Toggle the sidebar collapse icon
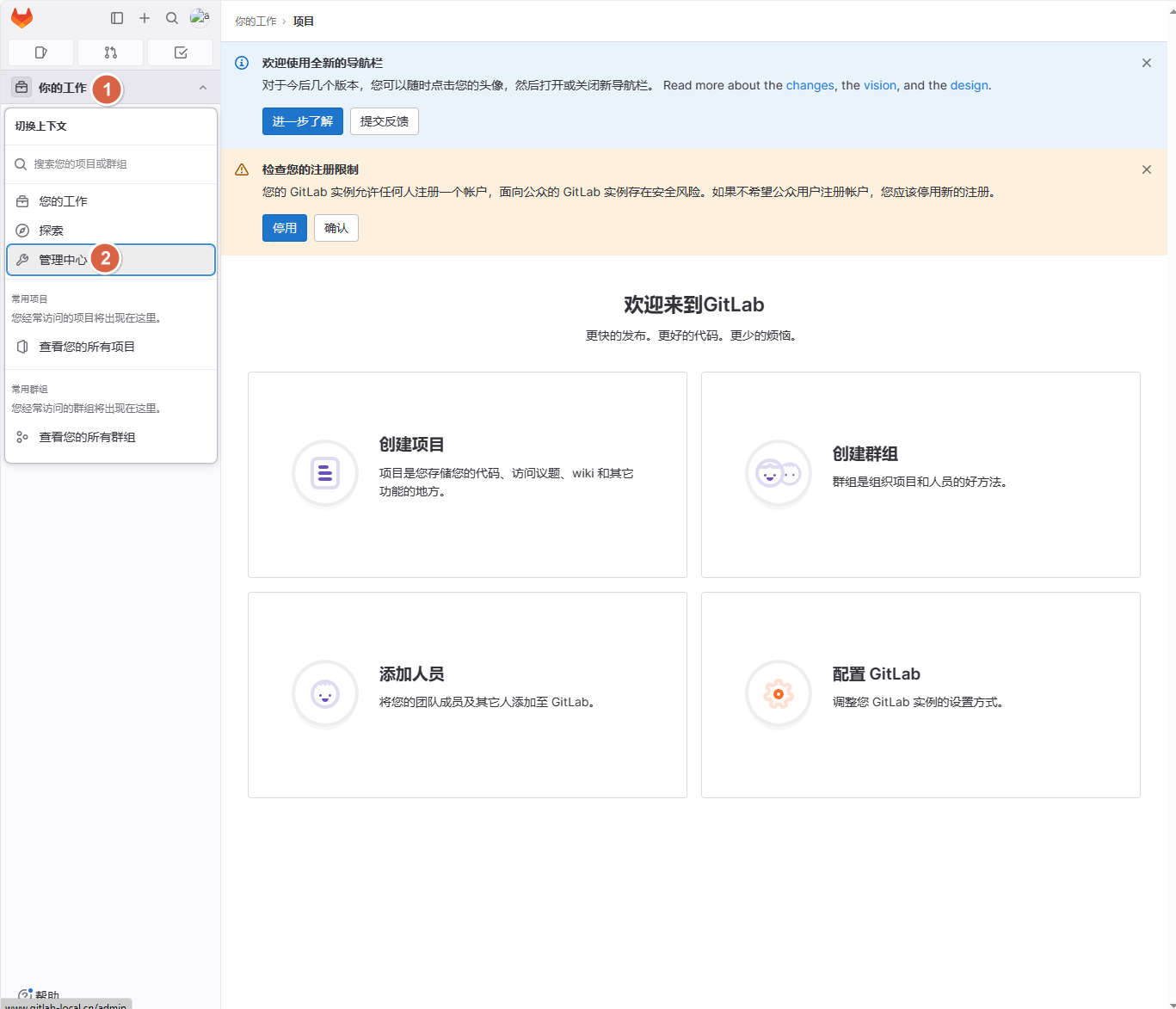 click(117, 18)
